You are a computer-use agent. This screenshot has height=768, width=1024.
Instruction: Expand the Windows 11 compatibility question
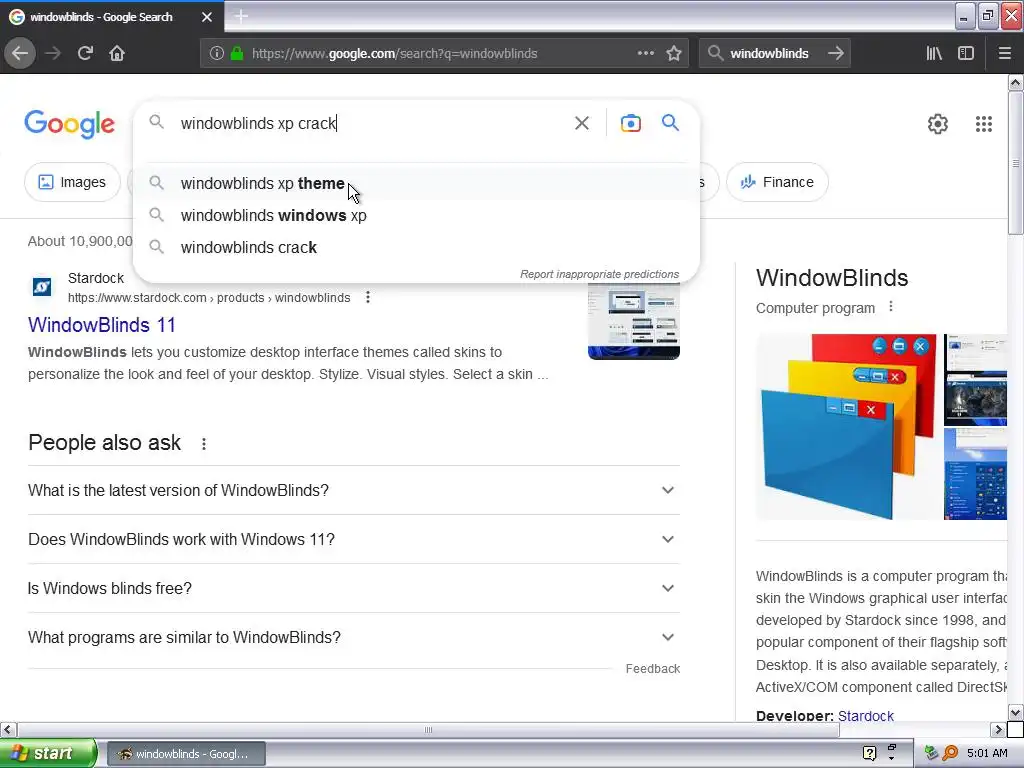click(x=353, y=539)
